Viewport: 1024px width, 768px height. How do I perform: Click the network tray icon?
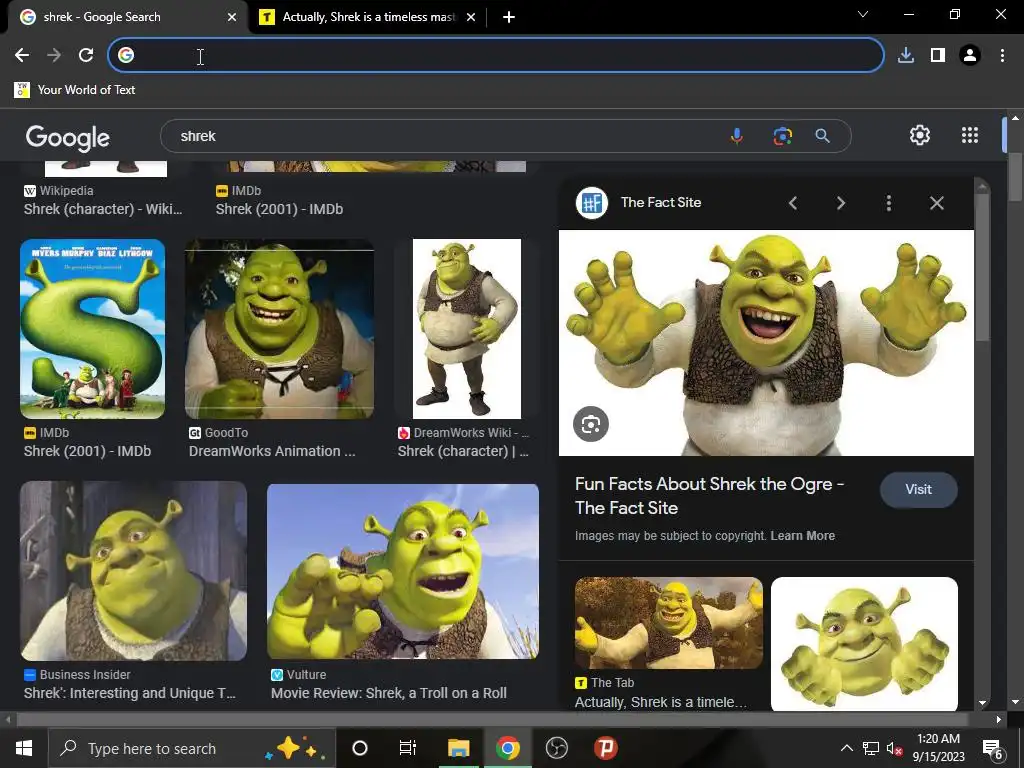point(871,748)
